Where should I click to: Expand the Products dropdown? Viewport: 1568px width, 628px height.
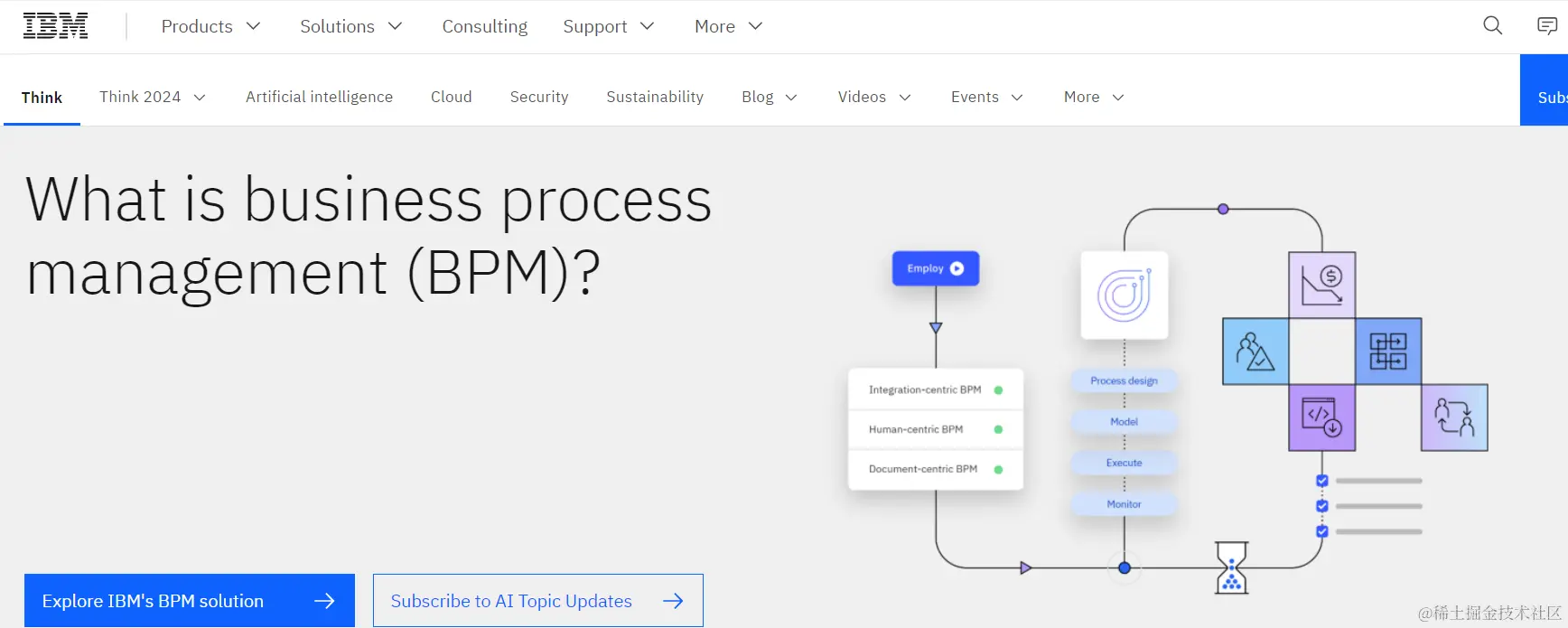210,26
